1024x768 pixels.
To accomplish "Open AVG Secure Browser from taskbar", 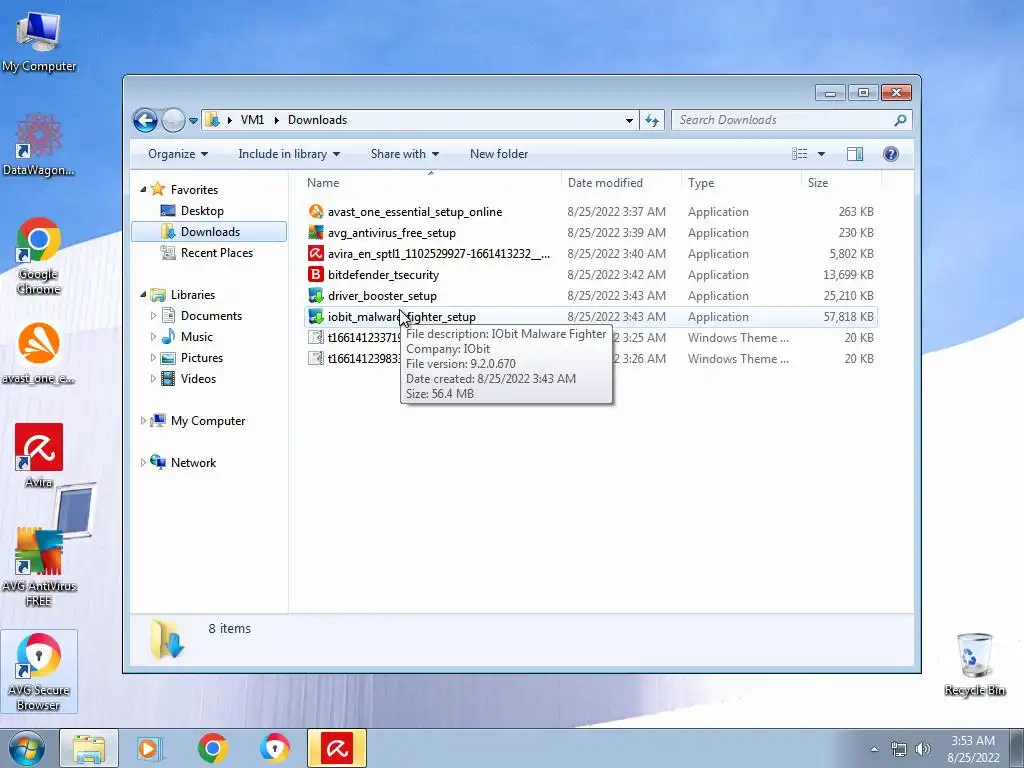I will (x=274, y=748).
